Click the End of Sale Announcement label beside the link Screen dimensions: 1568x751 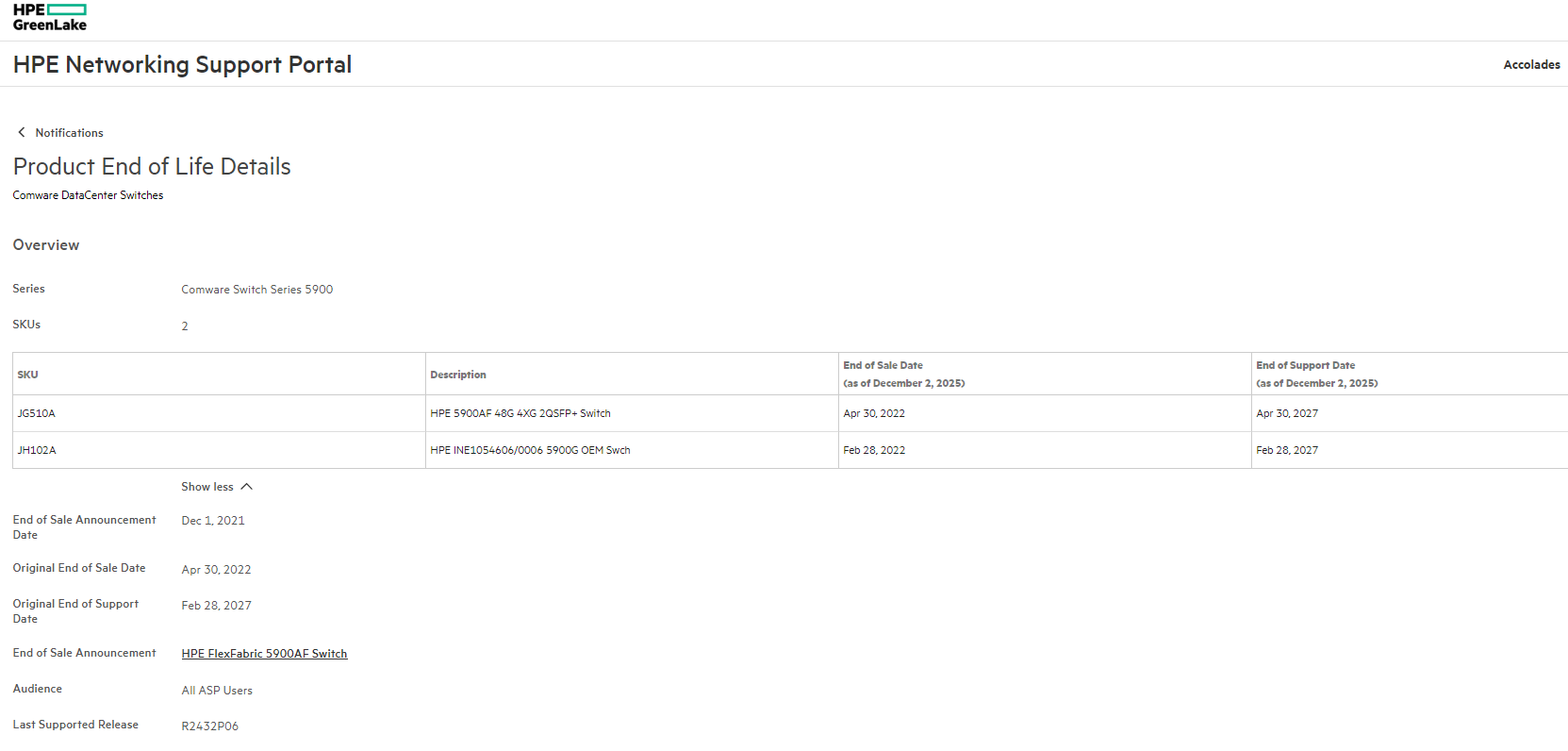click(x=84, y=653)
